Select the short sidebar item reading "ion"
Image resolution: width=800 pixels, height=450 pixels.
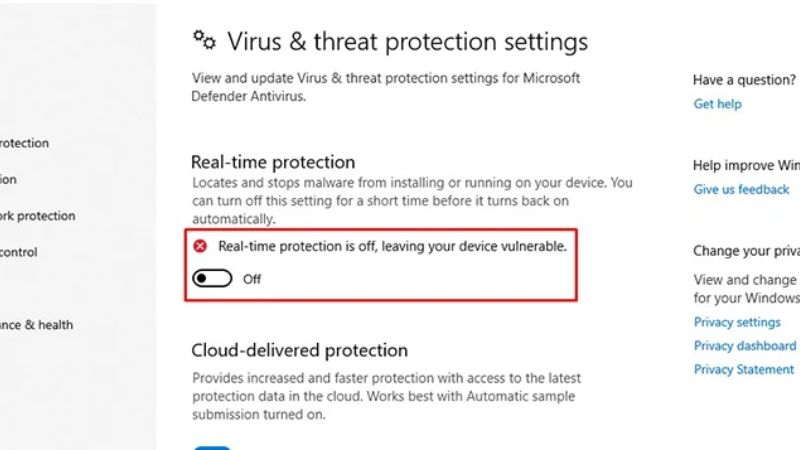click(8, 180)
